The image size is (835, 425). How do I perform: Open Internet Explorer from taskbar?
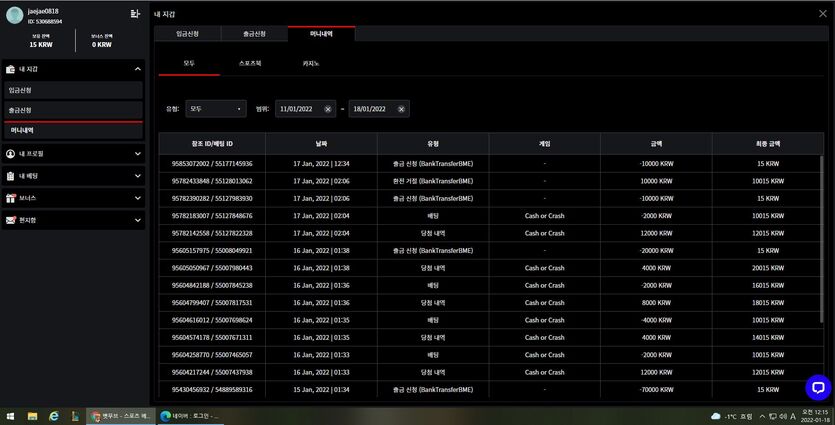(54, 416)
